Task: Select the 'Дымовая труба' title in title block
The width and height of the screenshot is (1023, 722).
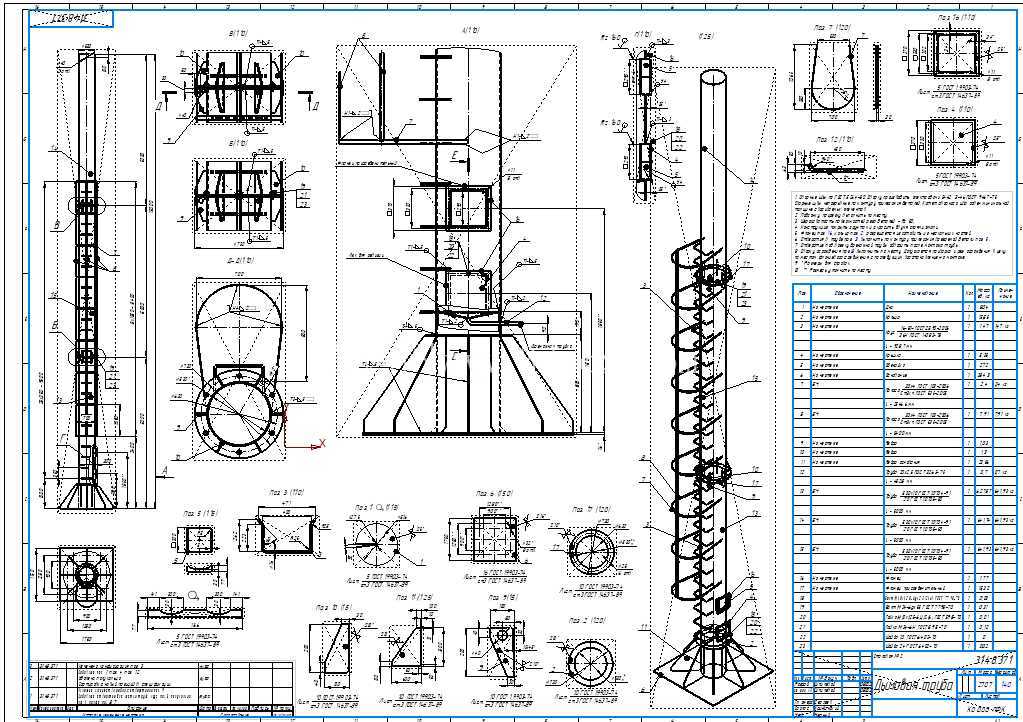Action: (914, 686)
